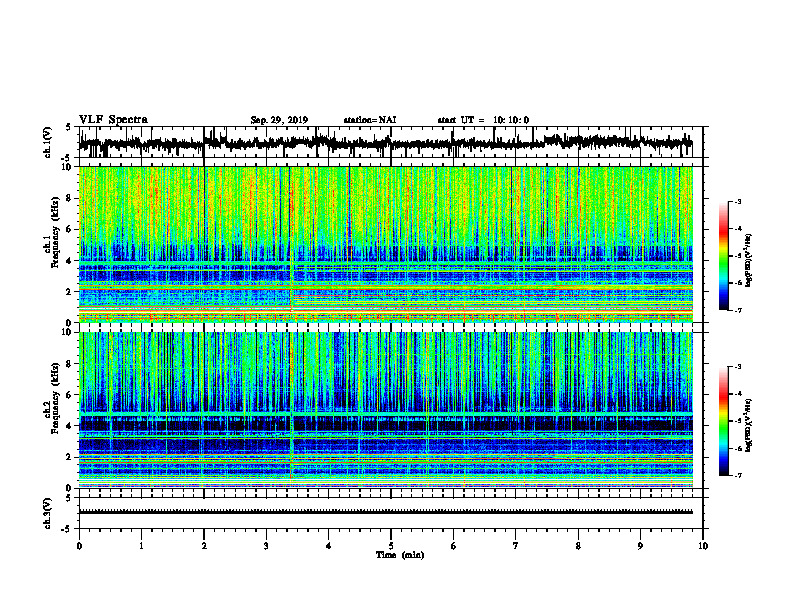Click the "ch.3(V)" axis label

(x=48, y=513)
